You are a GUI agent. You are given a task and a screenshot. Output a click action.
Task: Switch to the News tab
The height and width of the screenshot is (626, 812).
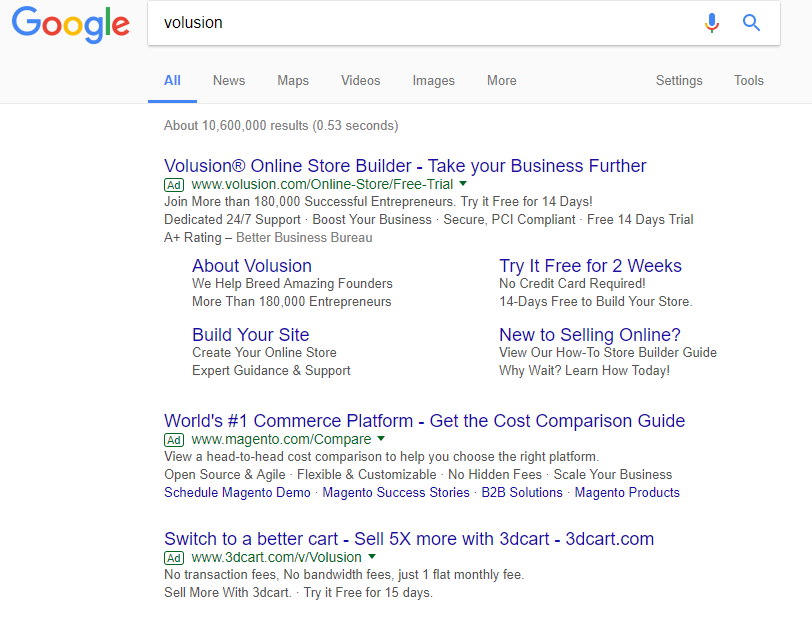(x=229, y=80)
